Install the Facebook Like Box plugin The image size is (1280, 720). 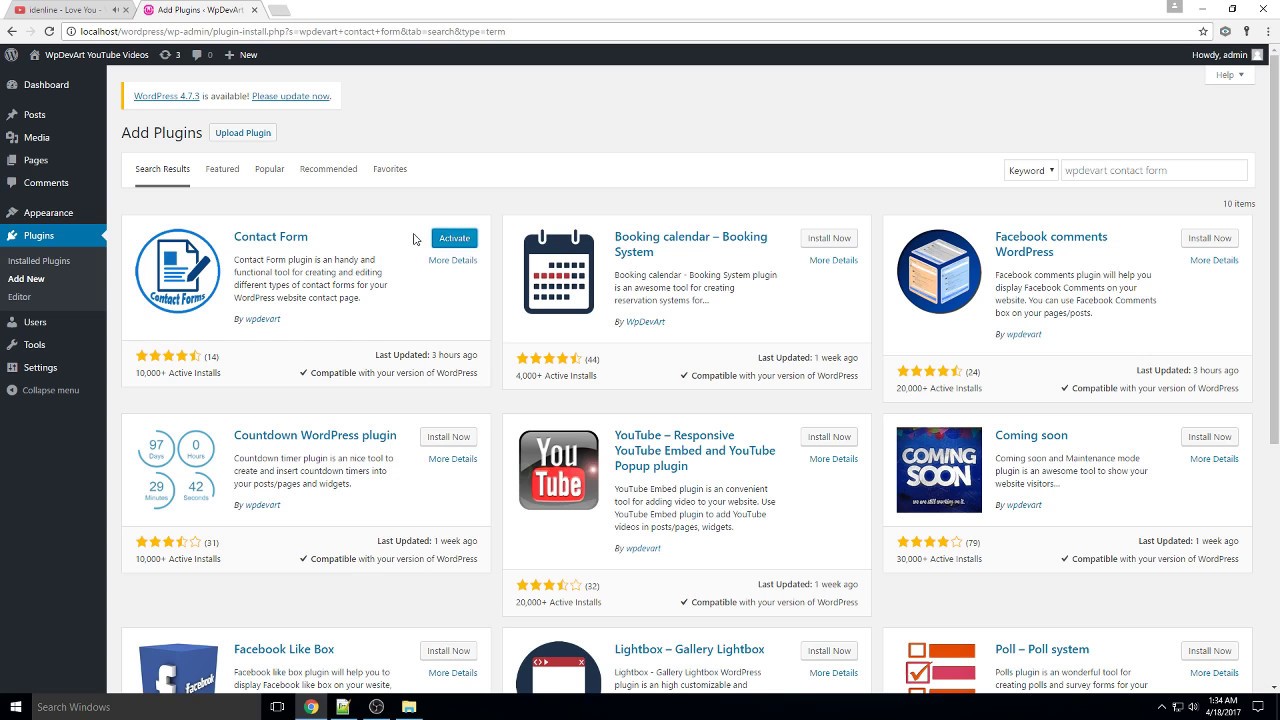(x=448, y=651)
